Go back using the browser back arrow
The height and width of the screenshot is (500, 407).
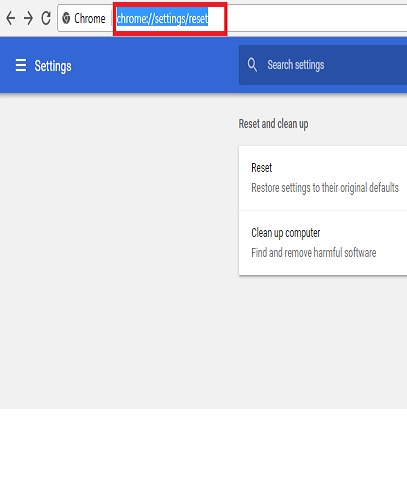pos(11,18)
